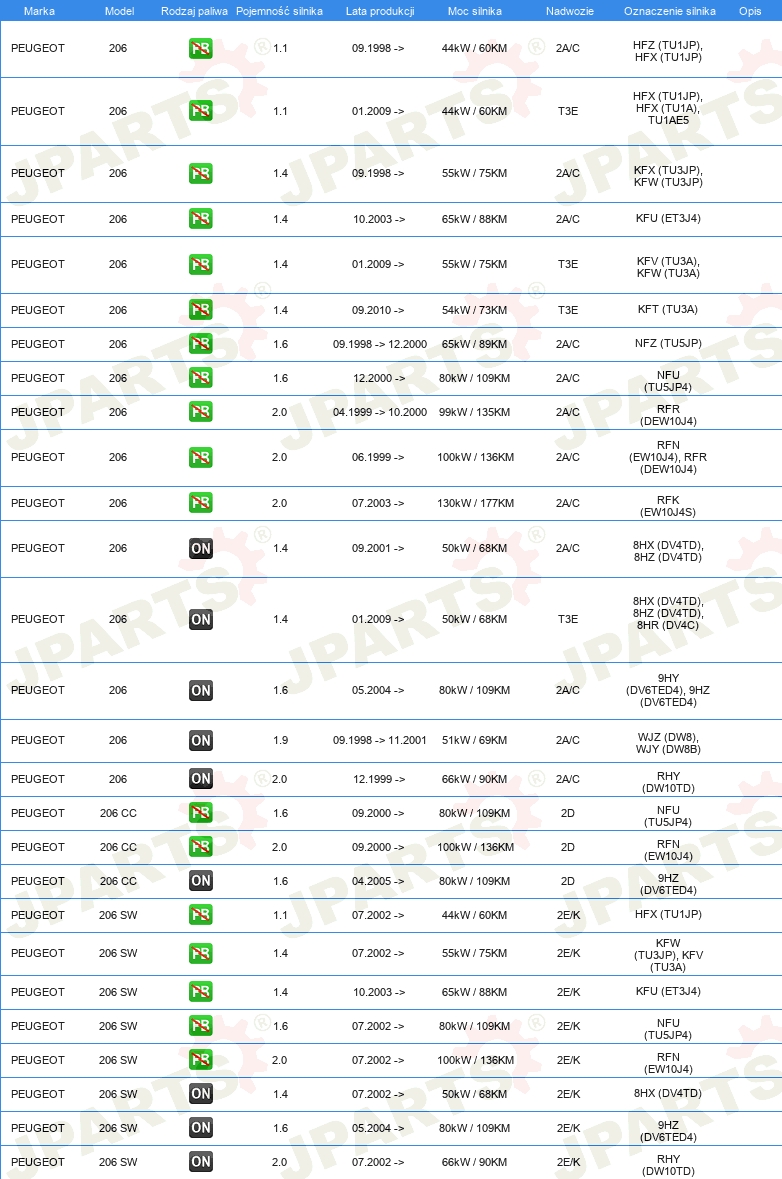Click T3E body cell in the 09.2010 row
The width and height of the screenshot is (782, 1179).
568,310
